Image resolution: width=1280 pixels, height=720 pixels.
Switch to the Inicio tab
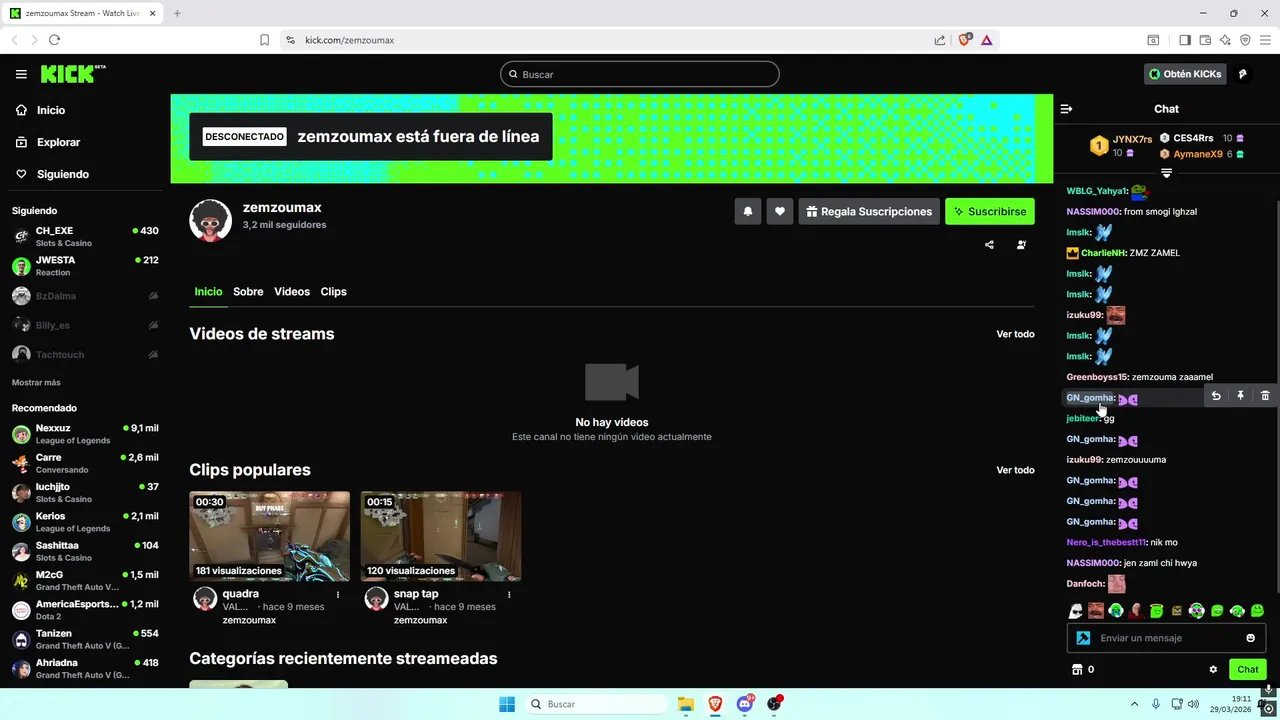pos(208,292)
